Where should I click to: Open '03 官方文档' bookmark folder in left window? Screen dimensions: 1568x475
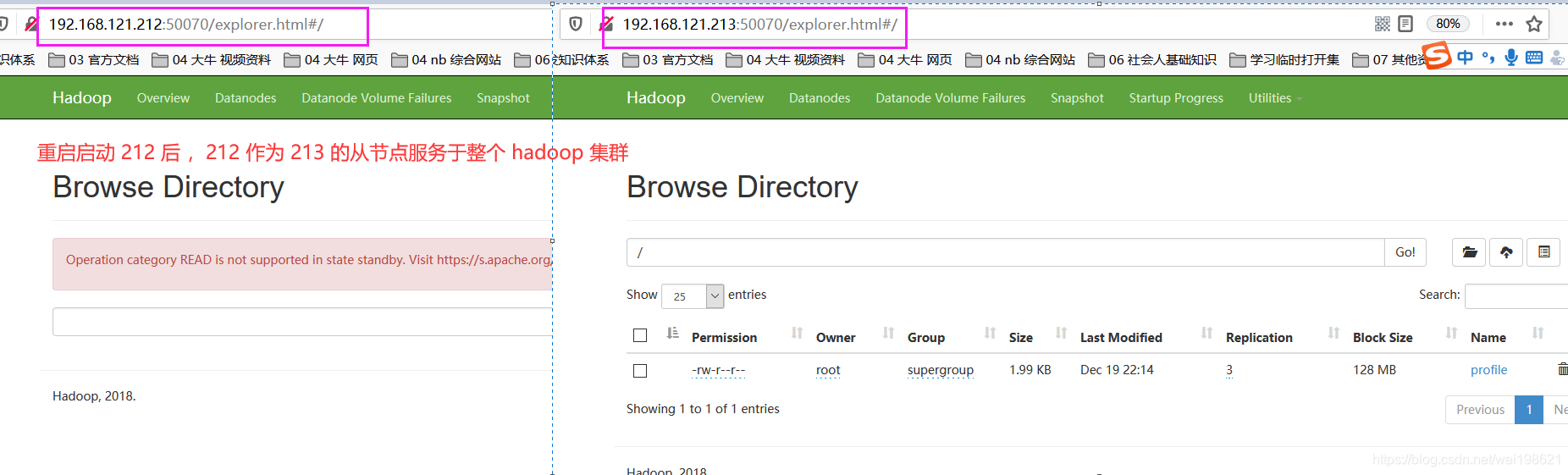pyautogui.click(x=94, y=60)
